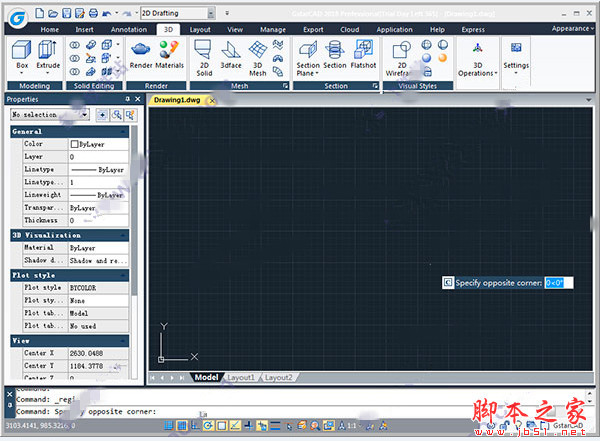Toggle Grid display in status bar
The height and width of the screenshot is (443, 600).
point(182,425)
